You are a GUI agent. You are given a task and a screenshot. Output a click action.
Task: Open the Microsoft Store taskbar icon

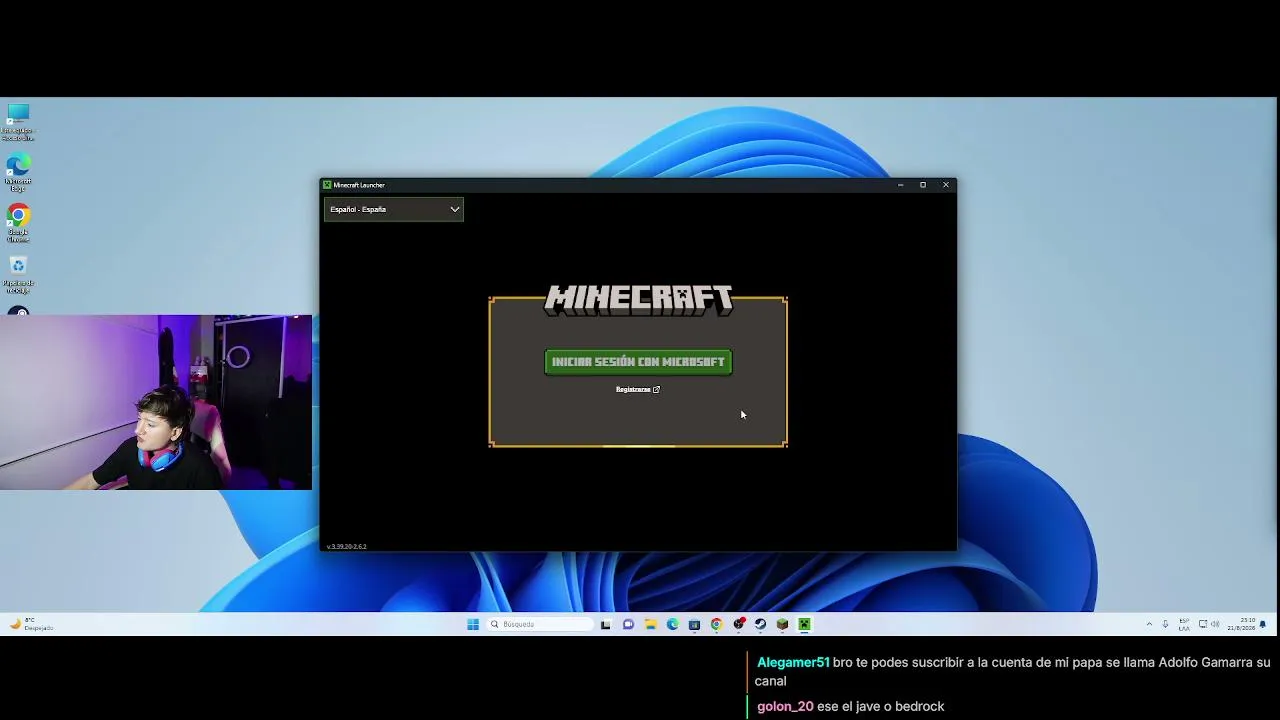(694, 624)
